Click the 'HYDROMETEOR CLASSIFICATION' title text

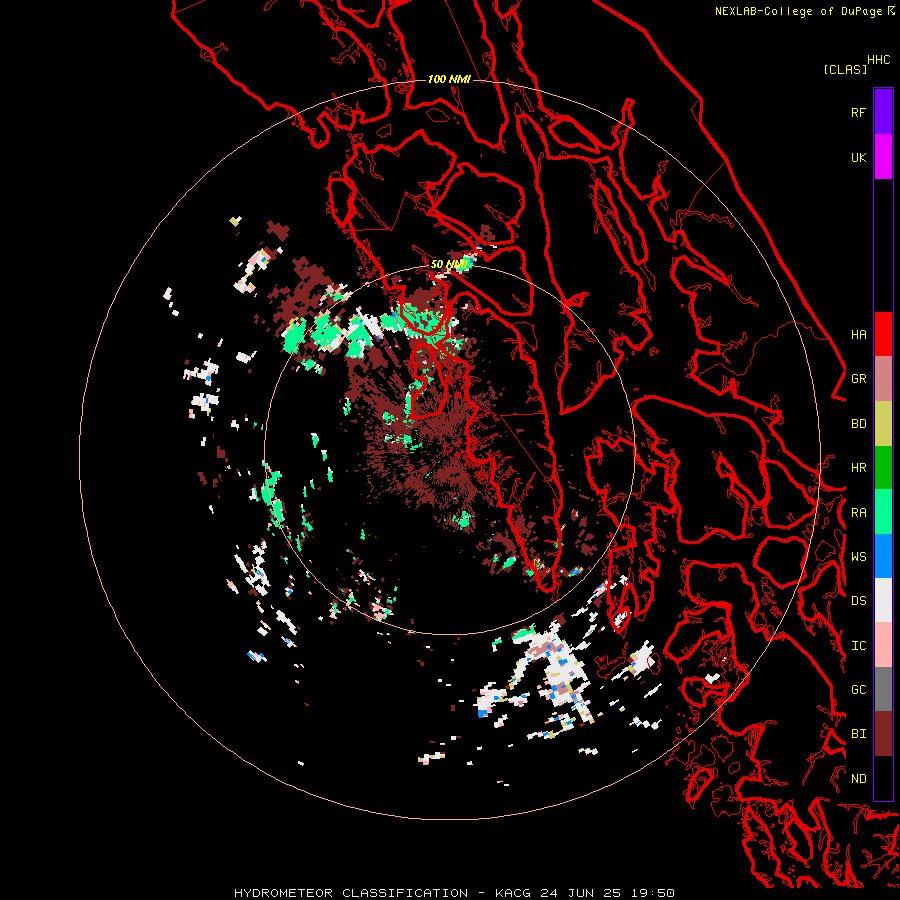point(351,893)
